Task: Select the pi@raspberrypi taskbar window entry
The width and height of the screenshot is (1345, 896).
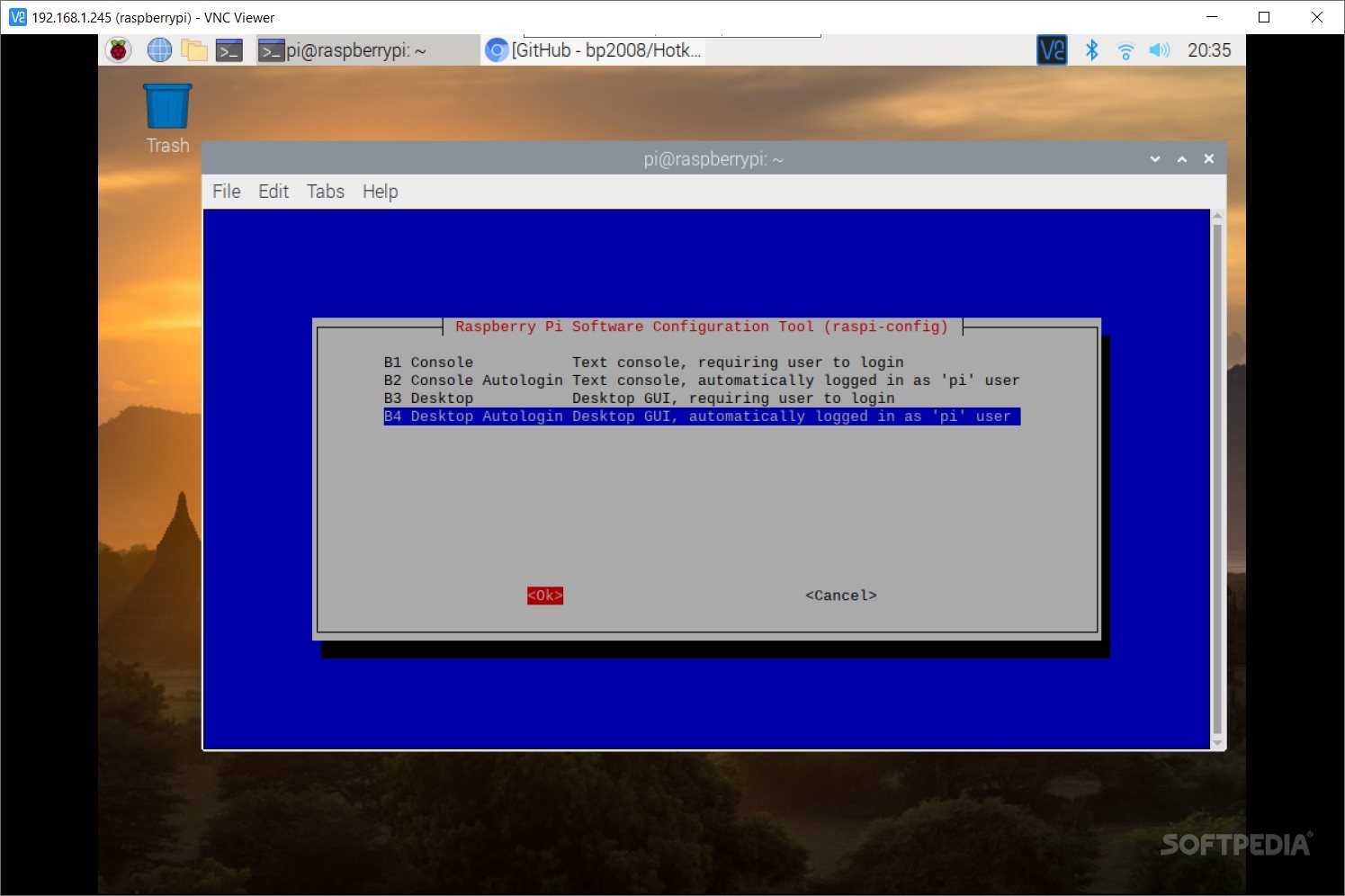Action: pyautogui.click(x=367, y=50)
